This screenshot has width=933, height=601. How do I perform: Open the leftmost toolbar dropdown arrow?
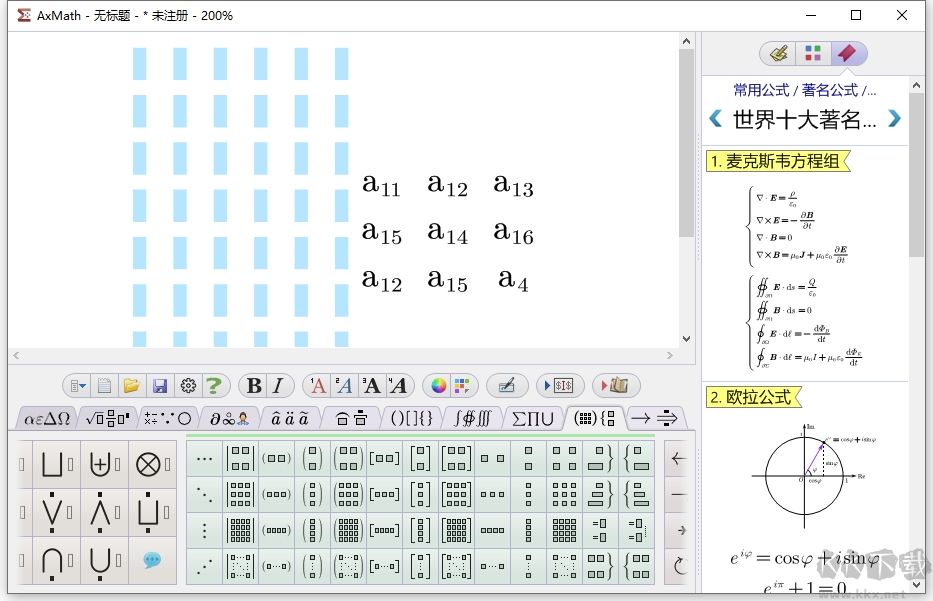click(82, 385)
